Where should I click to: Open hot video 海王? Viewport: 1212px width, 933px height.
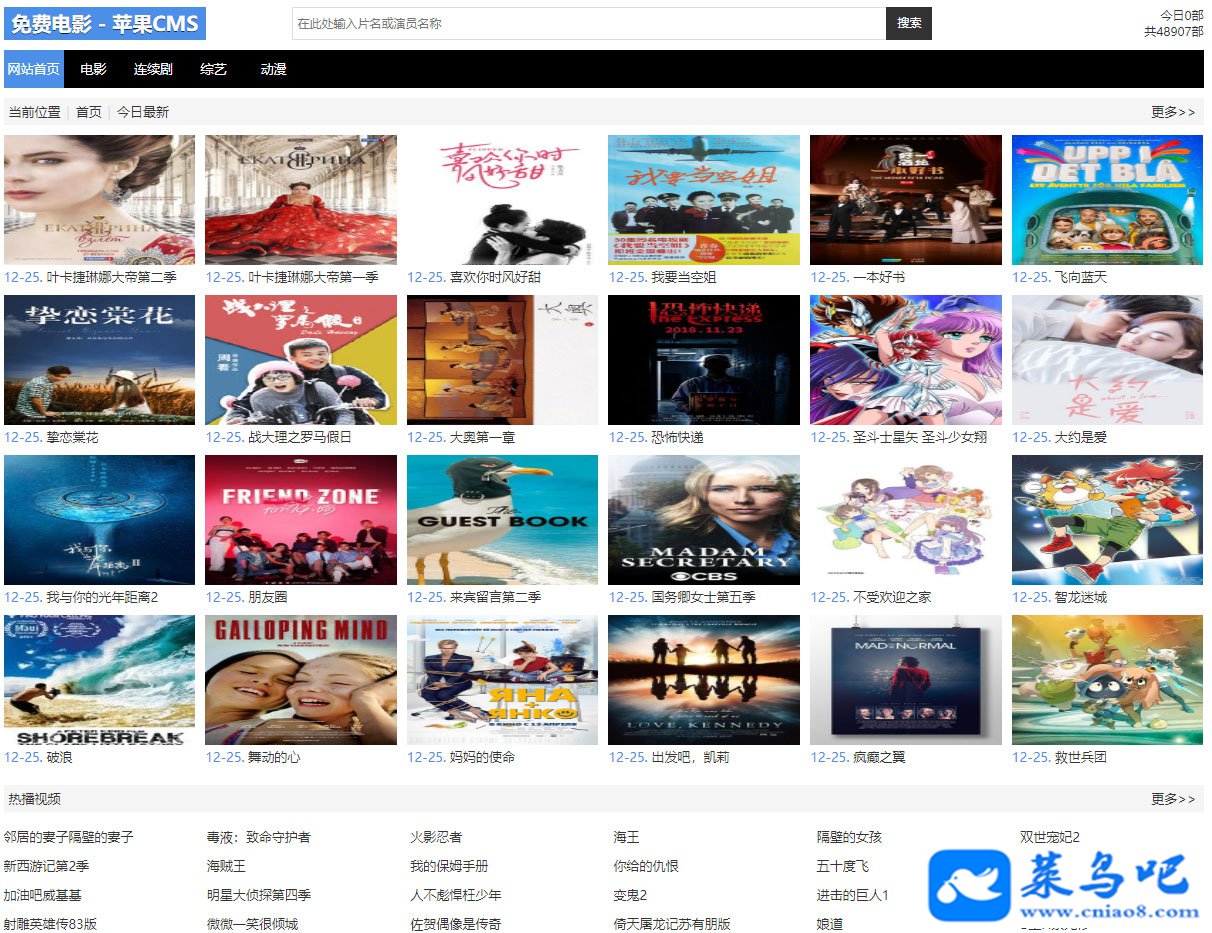(626, 837)
